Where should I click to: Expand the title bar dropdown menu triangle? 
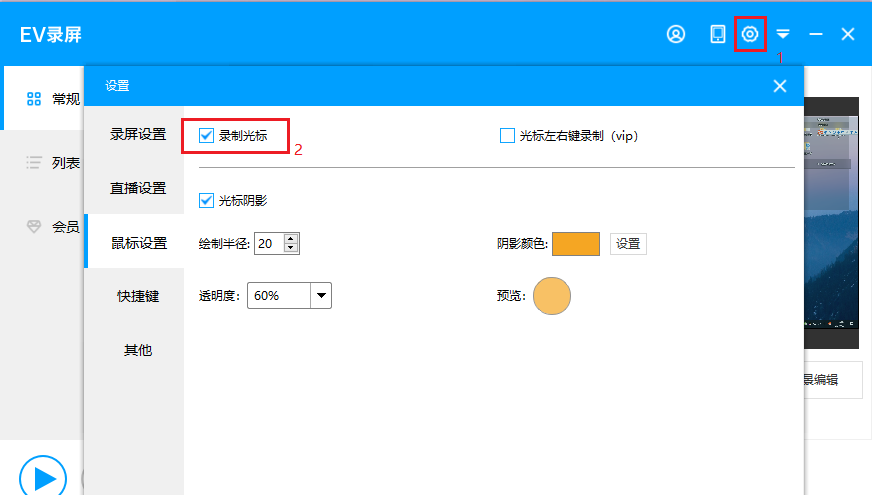(x=783, y=34)
